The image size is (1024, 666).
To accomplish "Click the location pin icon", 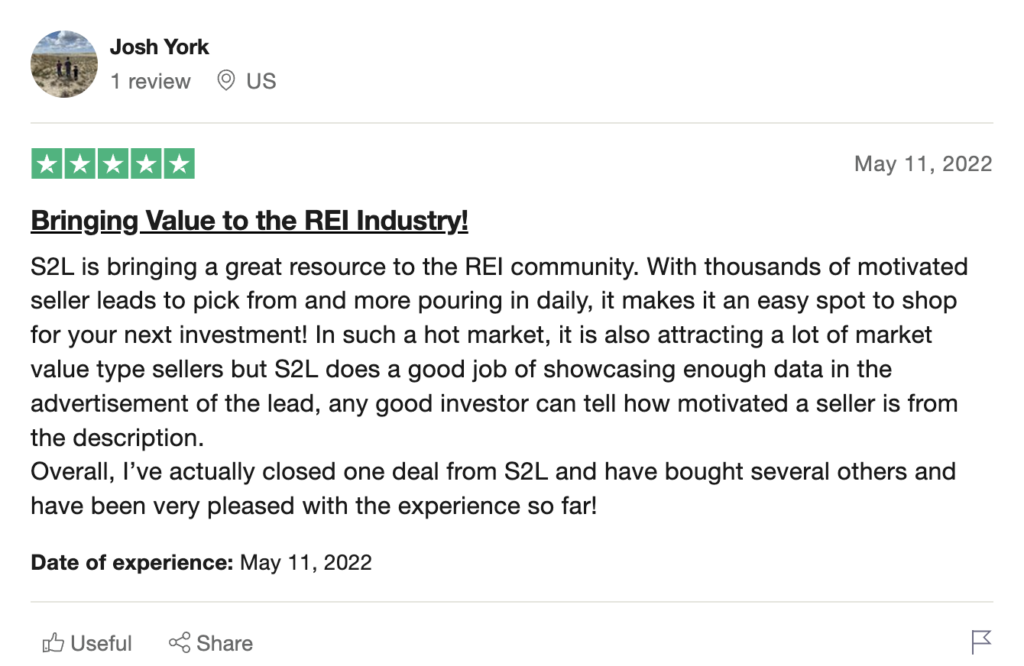I will [x=226, y=81].
